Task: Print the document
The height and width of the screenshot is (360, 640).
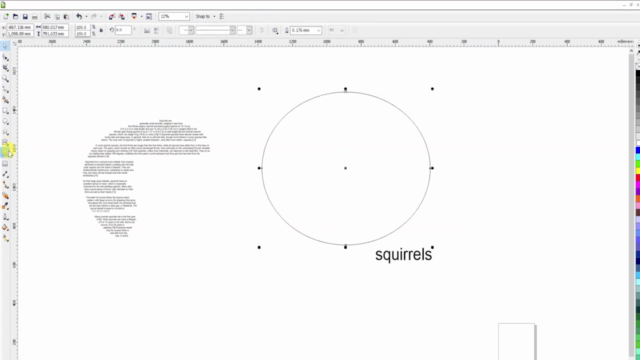Action: (x=35, y=16)
